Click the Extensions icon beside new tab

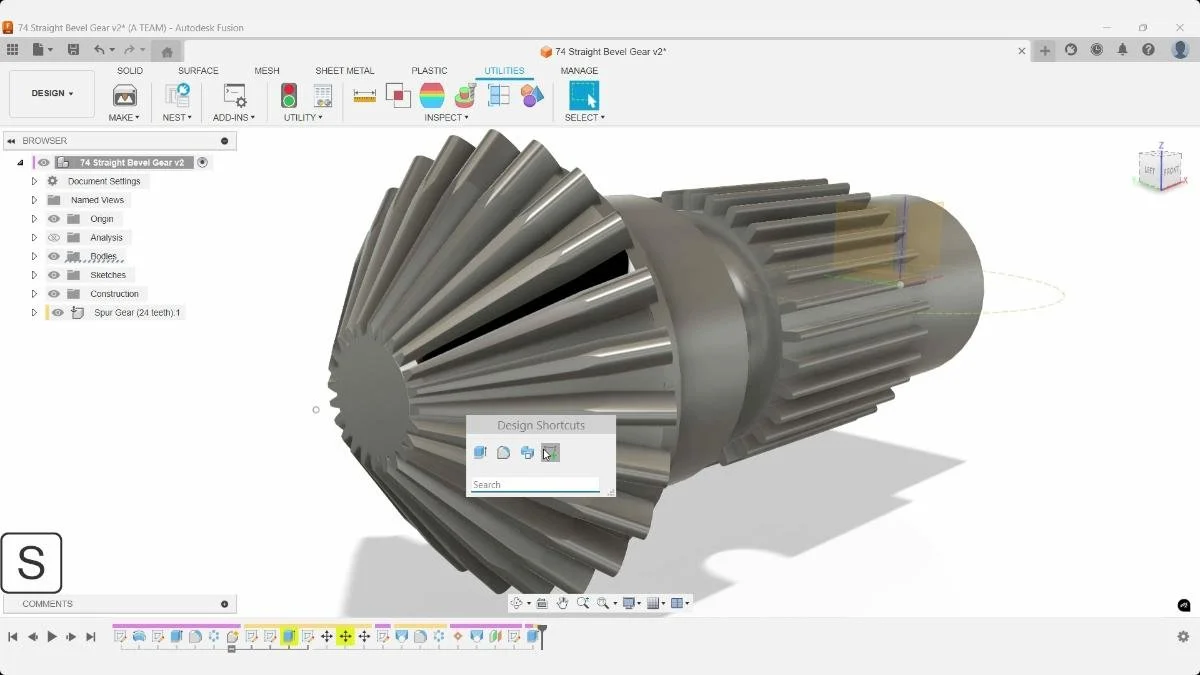1071,50
